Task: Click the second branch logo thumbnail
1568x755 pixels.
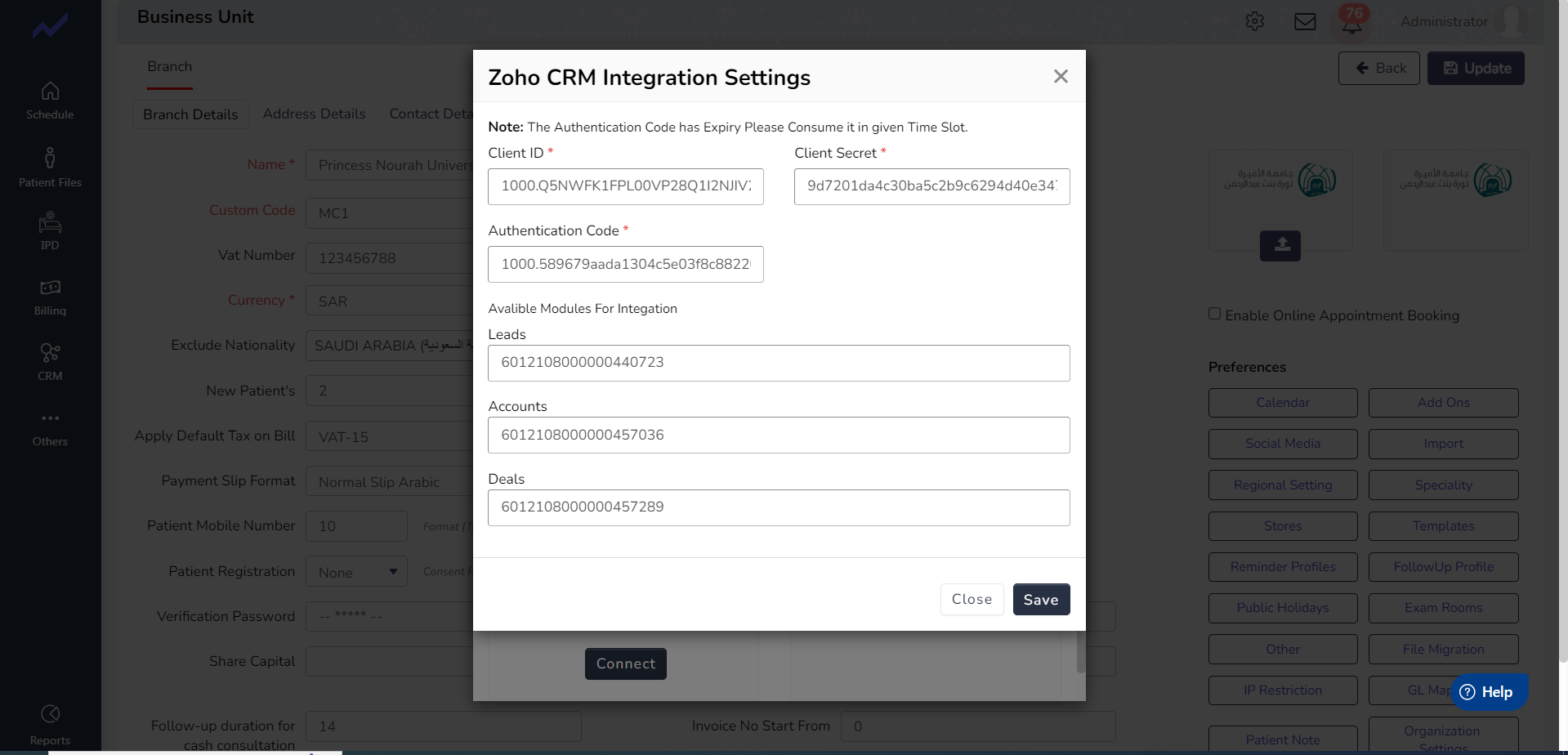Action: (1455, 199)
